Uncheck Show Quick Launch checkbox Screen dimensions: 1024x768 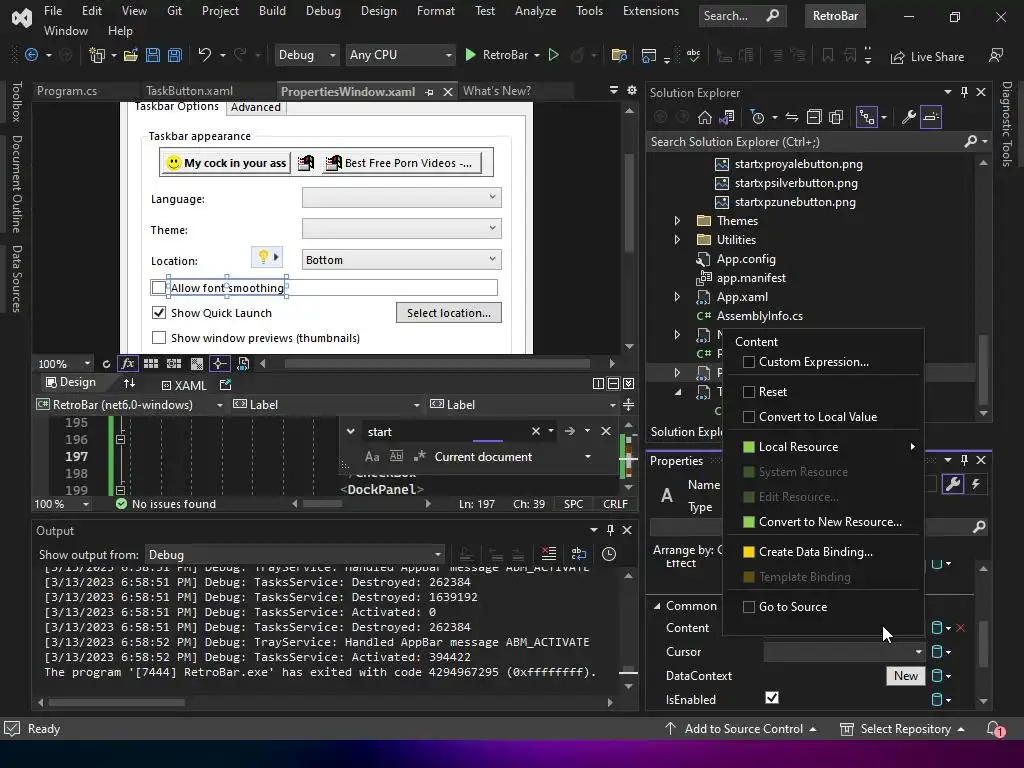159,313
